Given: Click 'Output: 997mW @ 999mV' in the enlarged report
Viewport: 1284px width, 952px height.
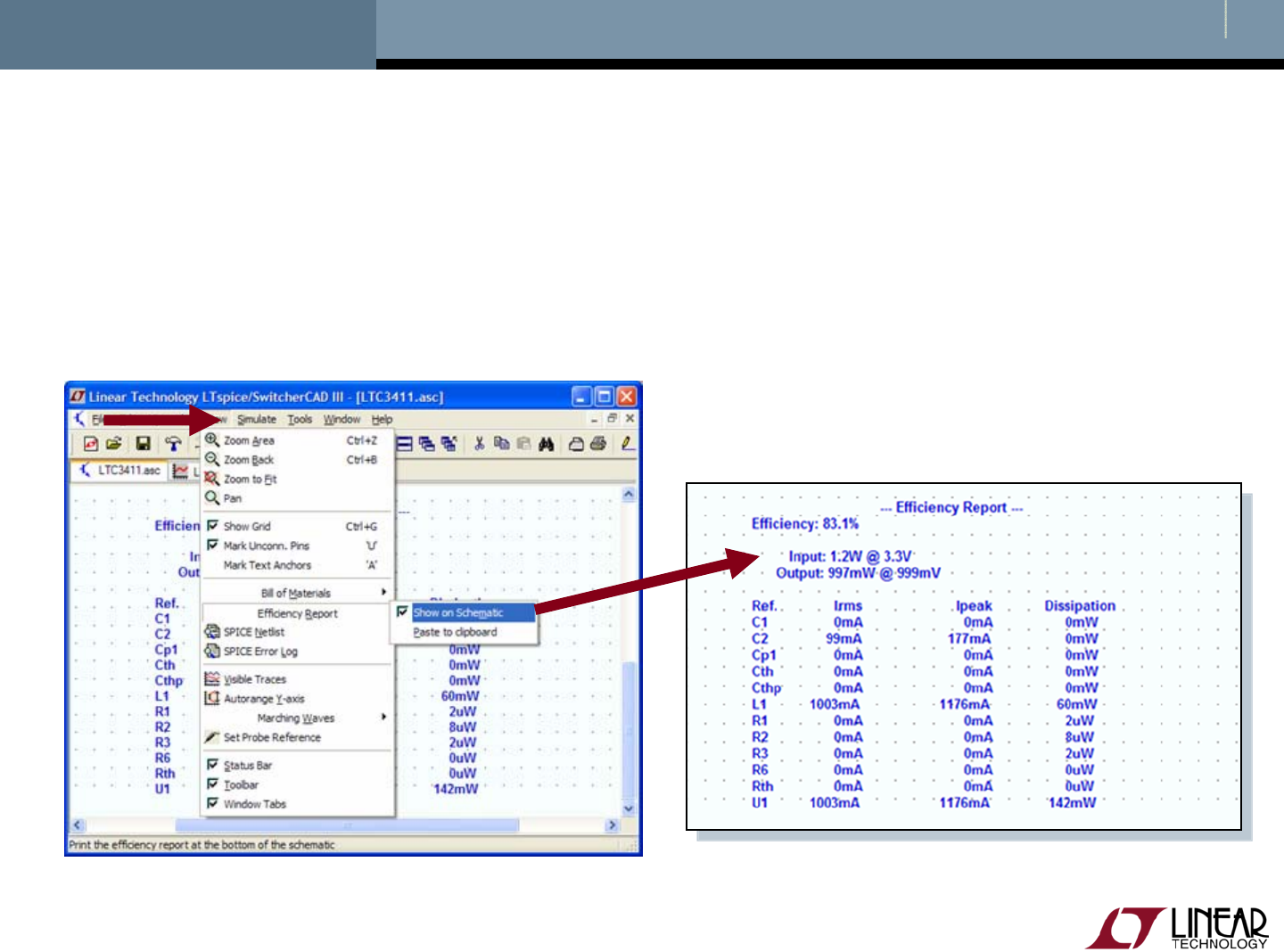Looking at the screenshot, I should coord(858,573).
